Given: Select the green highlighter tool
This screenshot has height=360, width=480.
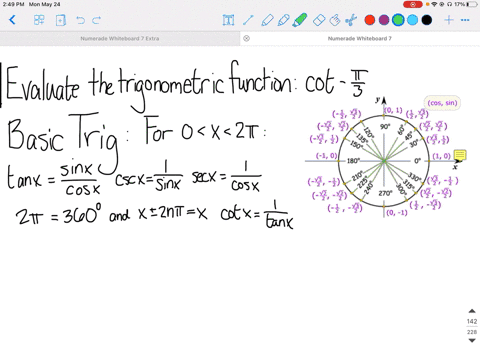Looking at the screenshot, I should pos(299,20).
